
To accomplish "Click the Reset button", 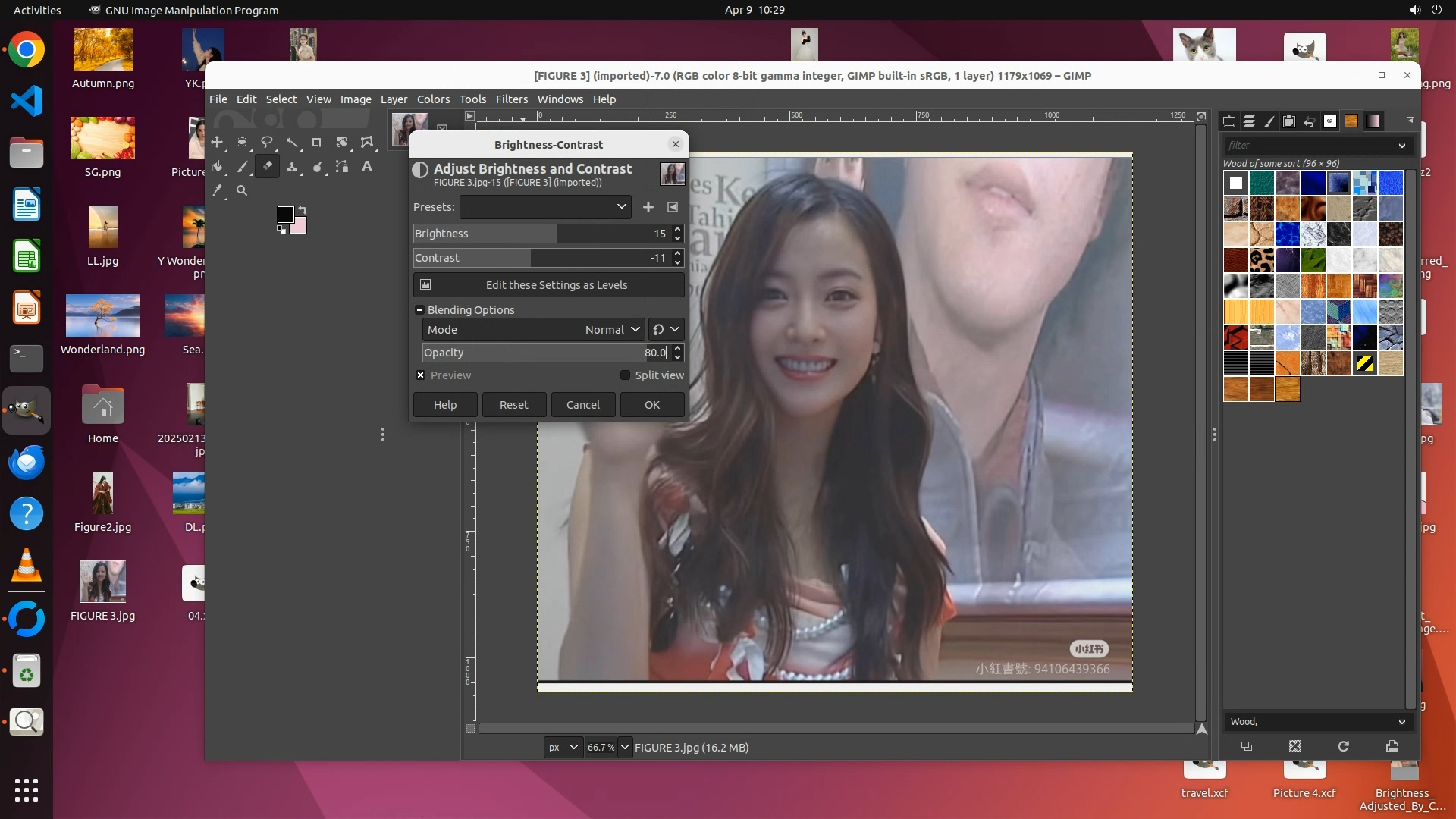I will (x=513, y=405).
